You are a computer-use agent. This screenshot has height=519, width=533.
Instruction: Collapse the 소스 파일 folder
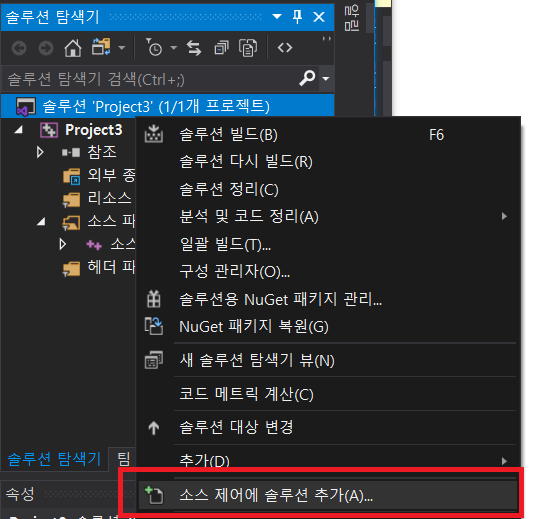(x=41, y=222)
